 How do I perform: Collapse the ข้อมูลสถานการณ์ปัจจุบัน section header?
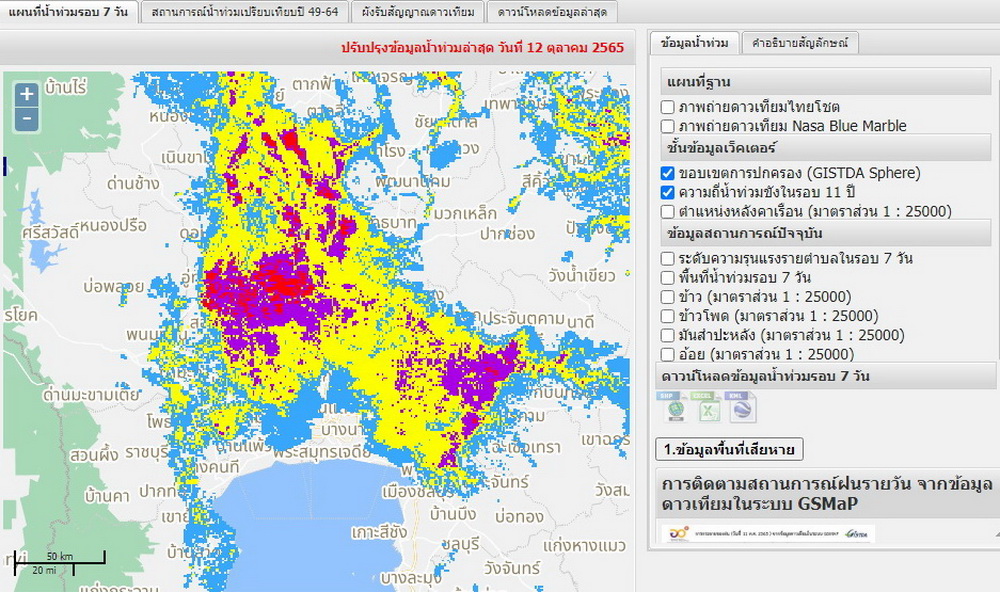coord(826,233)
